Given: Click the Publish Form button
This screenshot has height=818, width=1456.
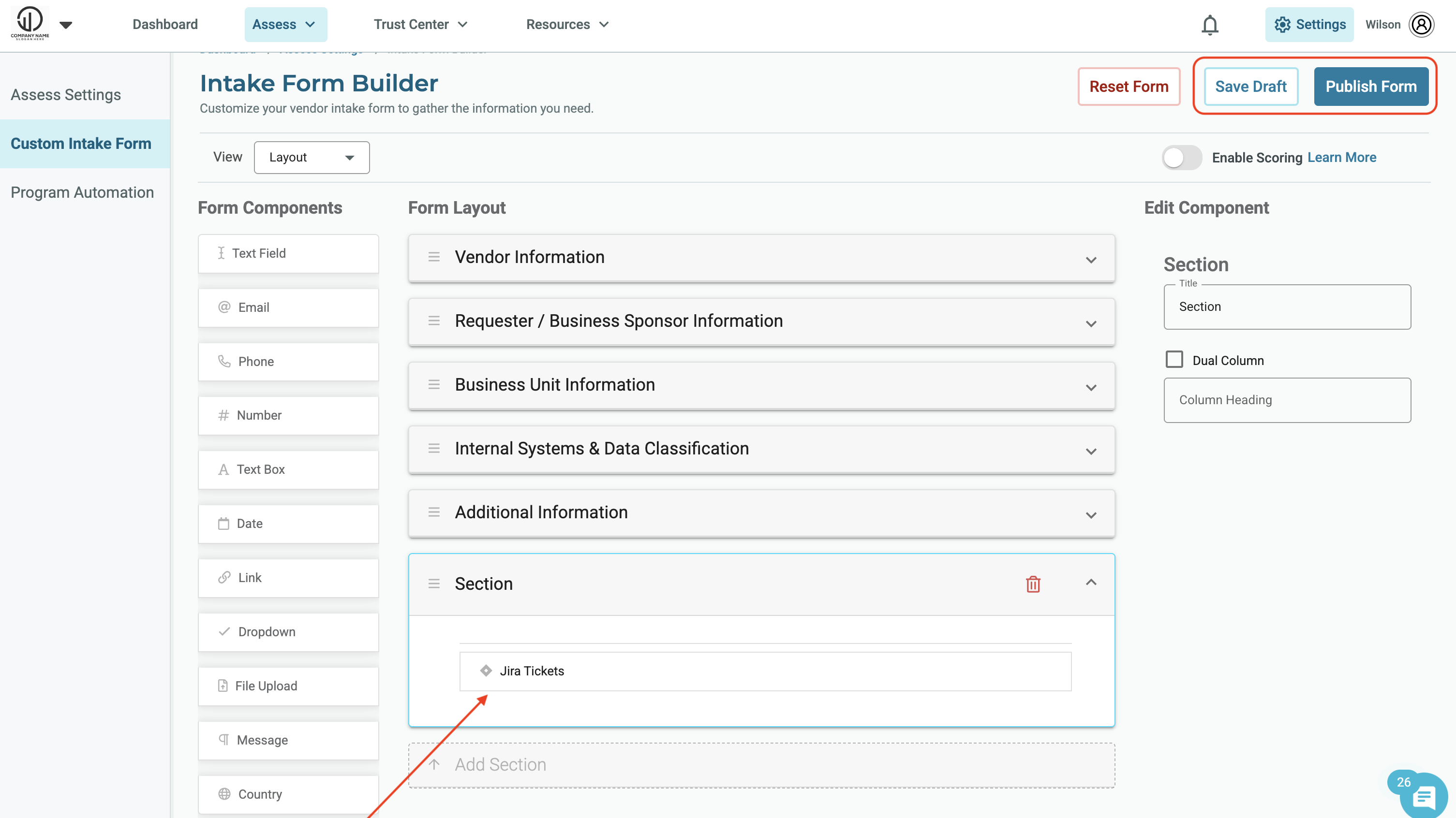Looking at the screenshot, I should tap(1371, 87).
